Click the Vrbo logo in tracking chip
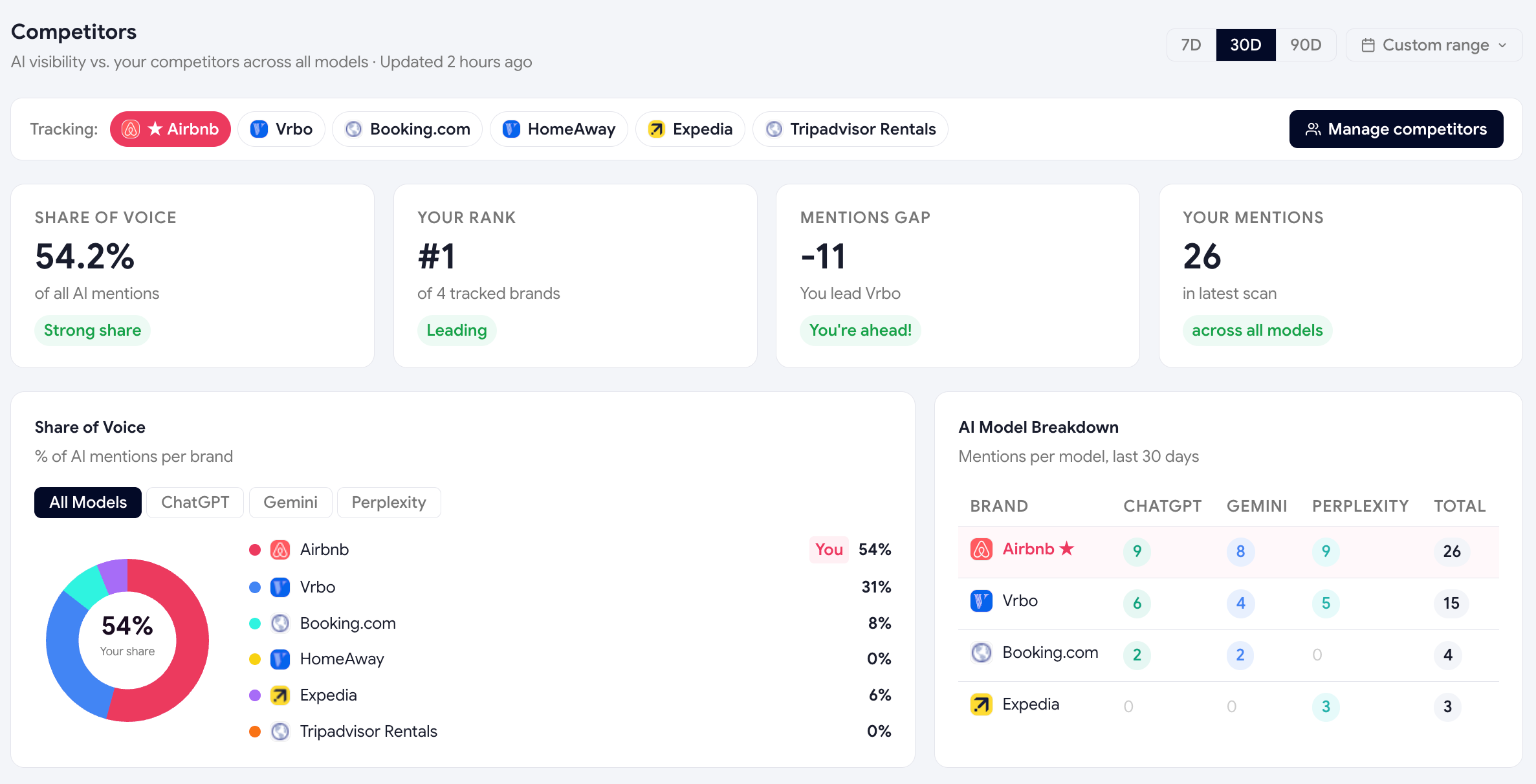This screenshot has height=784, width=1536. click(259, 129)
